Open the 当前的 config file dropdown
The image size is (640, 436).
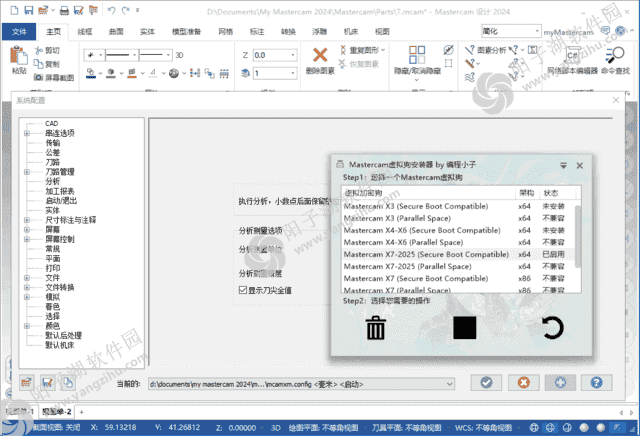pos(449,384)
